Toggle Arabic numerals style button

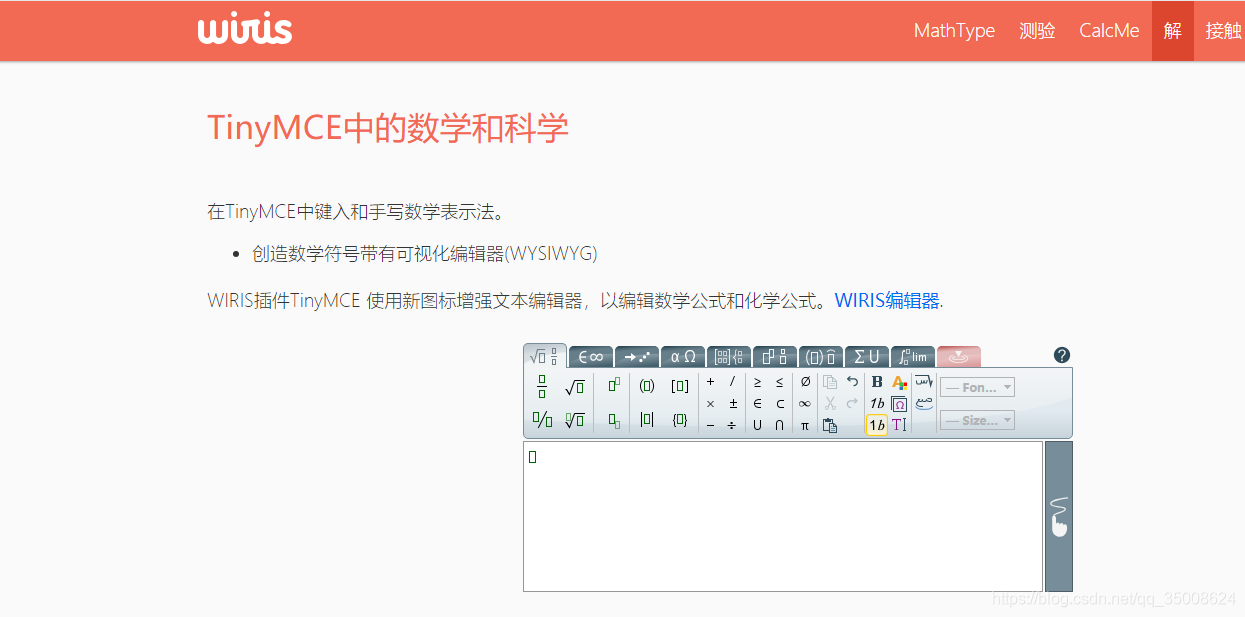click(924, 404)
